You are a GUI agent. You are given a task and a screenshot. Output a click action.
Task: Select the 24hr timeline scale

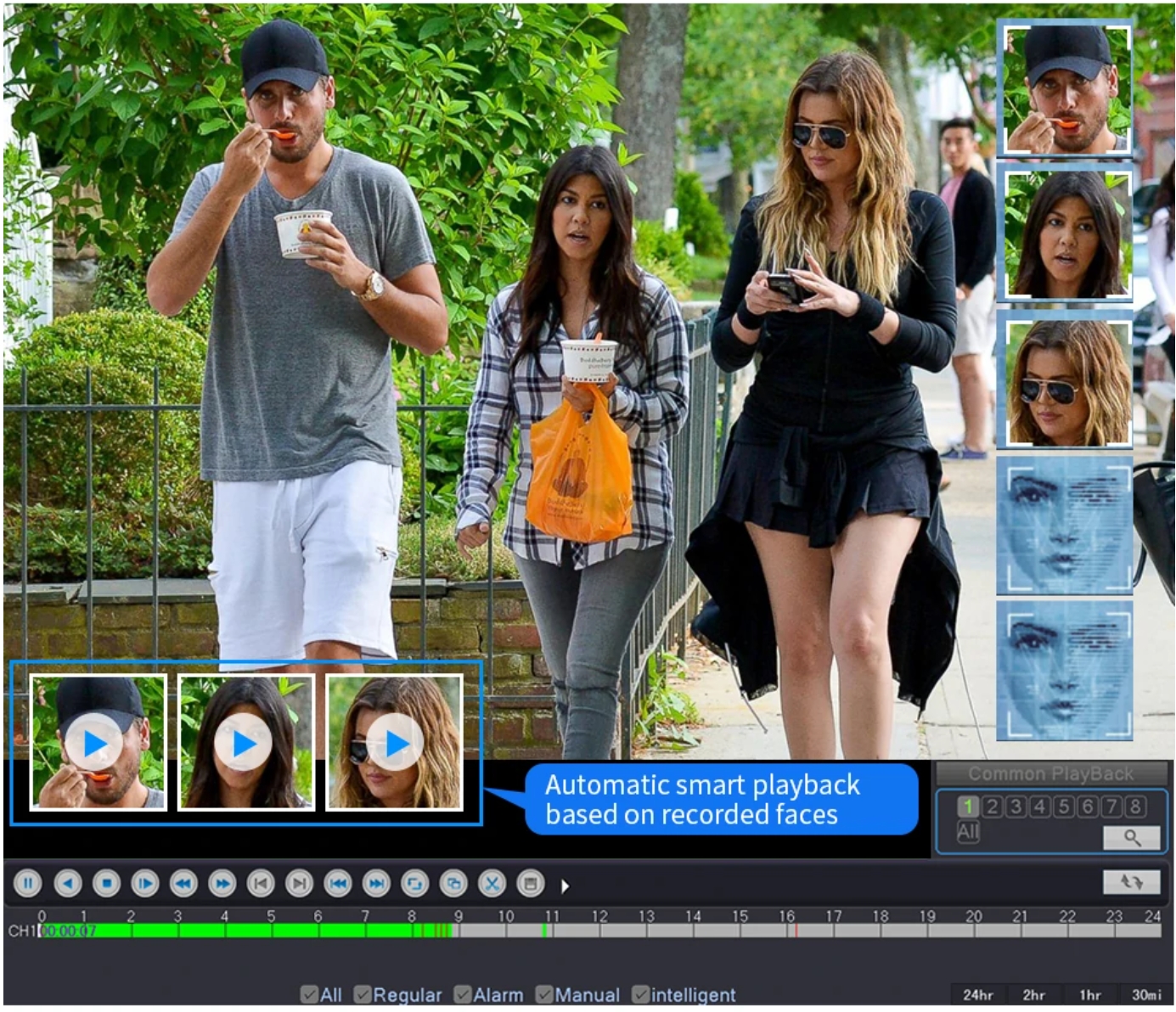point(977,995)
